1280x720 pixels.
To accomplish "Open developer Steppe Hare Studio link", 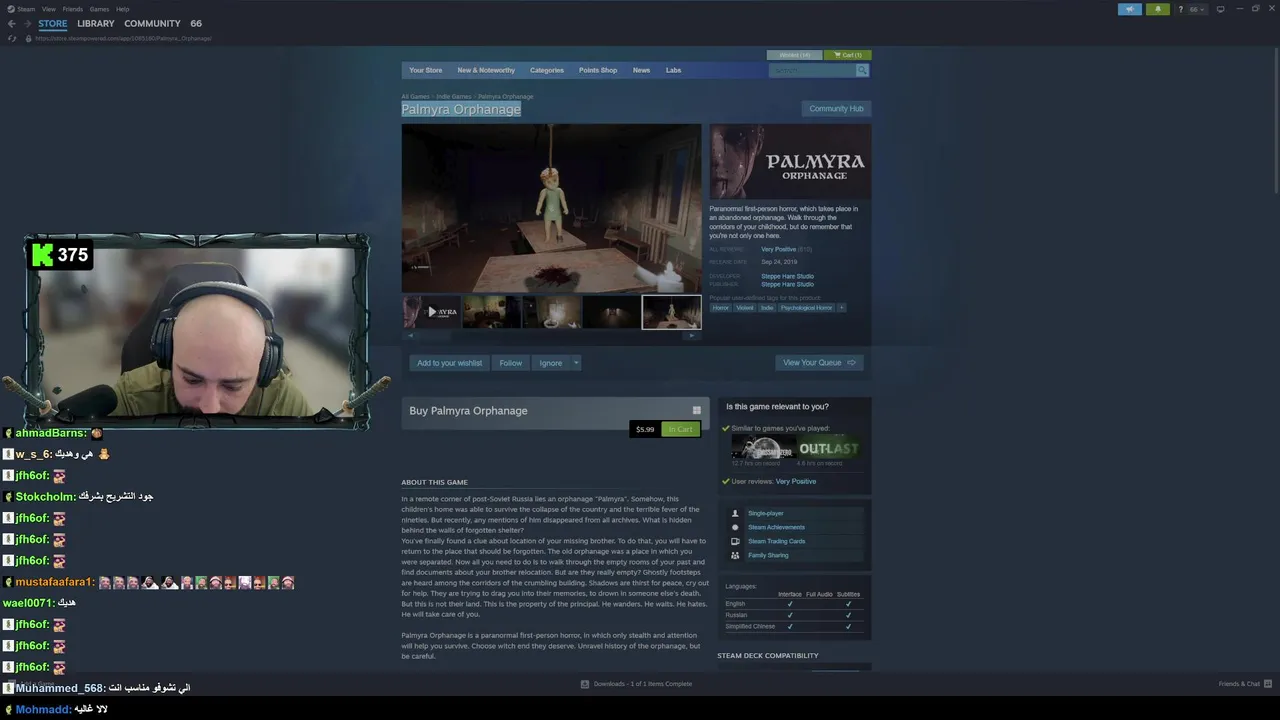I will point(787,276).
